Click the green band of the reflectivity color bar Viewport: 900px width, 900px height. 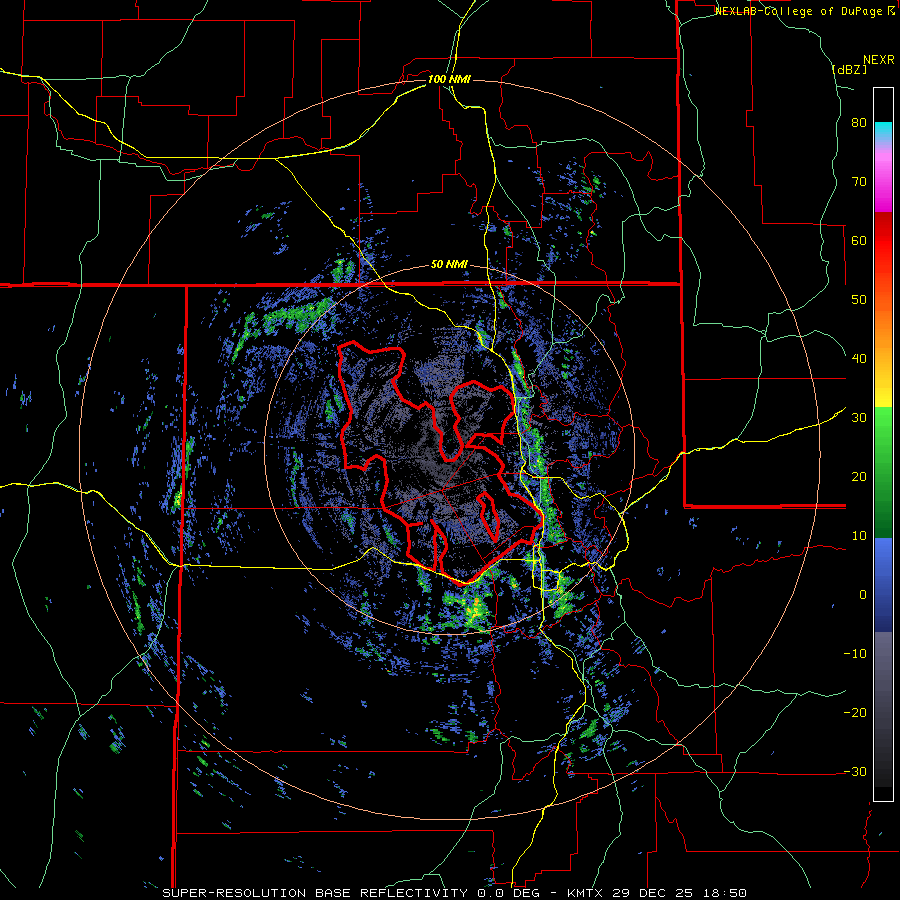pyautogui.click(x=883, y=472)
